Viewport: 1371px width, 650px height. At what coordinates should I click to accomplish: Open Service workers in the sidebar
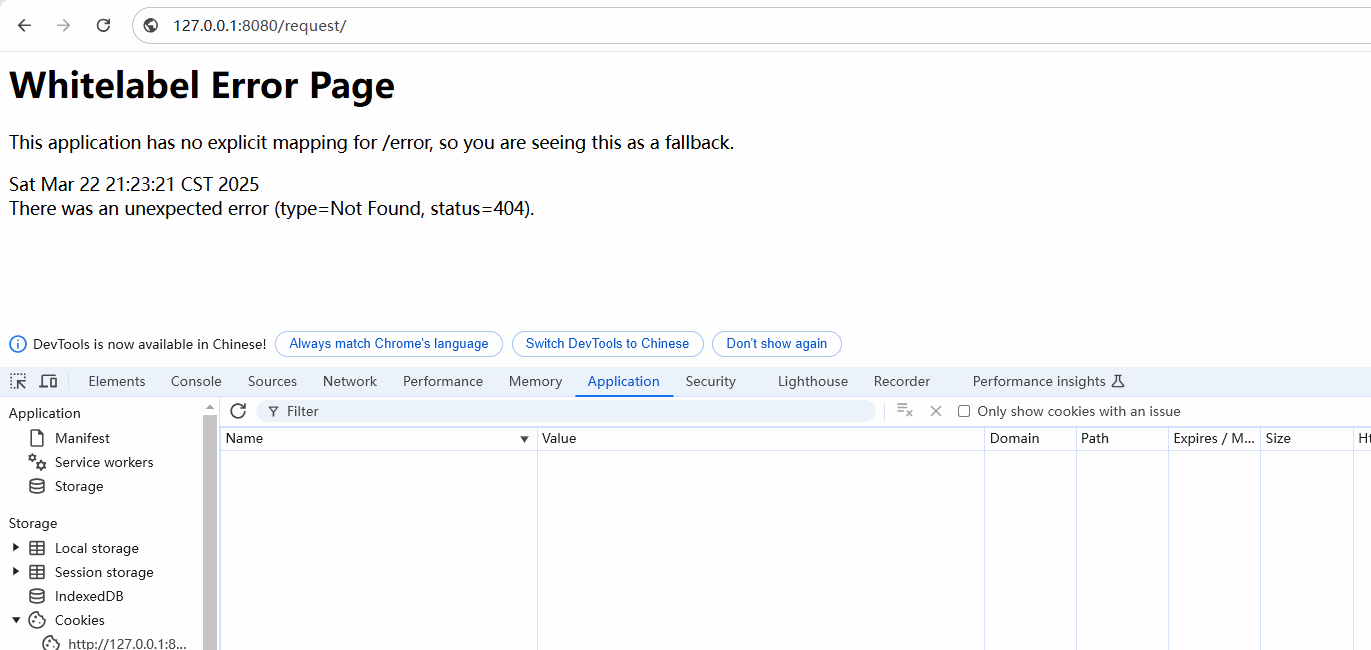(x=104, y=462)
